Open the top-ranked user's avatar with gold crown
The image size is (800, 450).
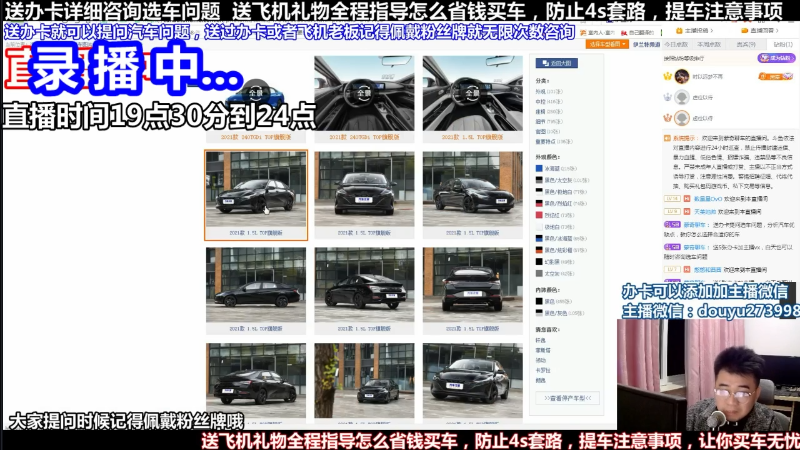point(682,77)
